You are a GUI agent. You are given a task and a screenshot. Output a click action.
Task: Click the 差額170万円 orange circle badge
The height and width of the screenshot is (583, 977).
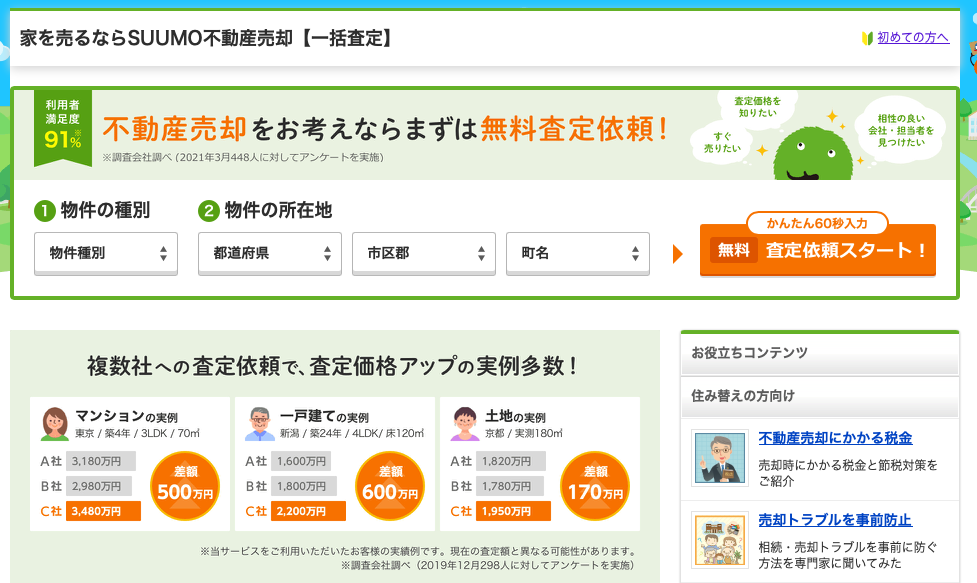[595, 486]
